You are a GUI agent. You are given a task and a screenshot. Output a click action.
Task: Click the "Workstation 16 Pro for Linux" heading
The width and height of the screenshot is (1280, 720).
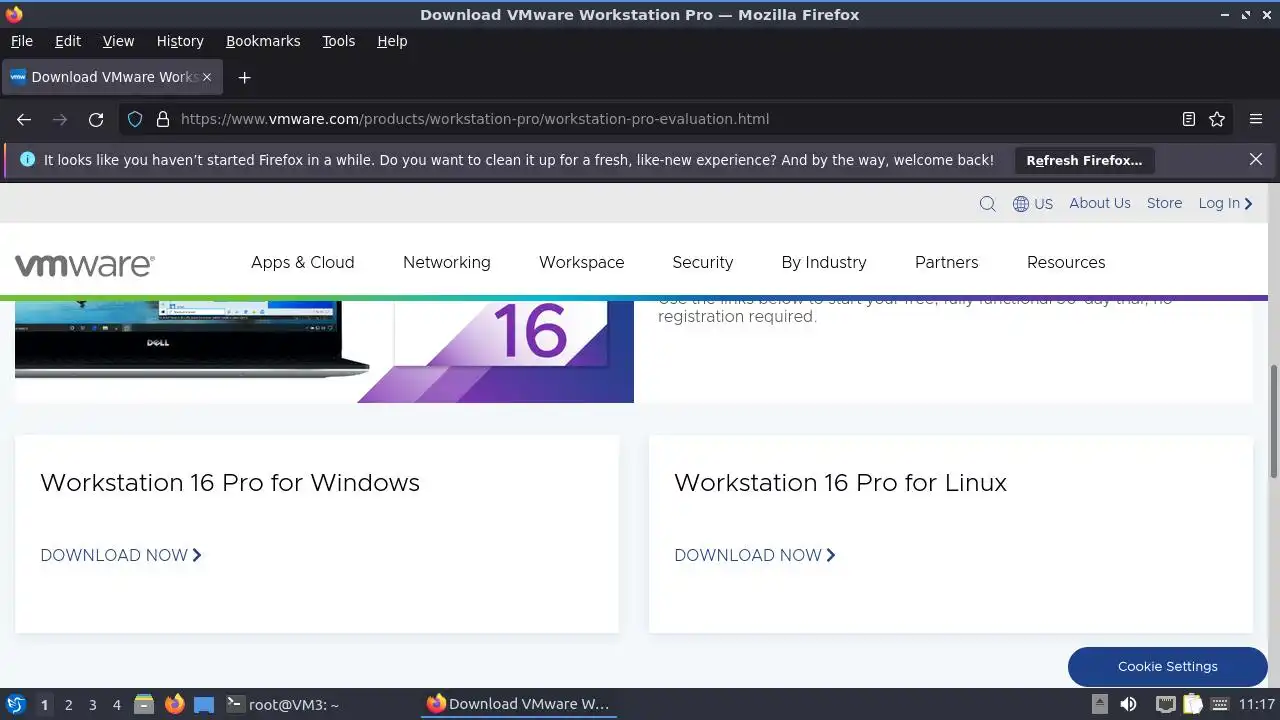(840, 482)
